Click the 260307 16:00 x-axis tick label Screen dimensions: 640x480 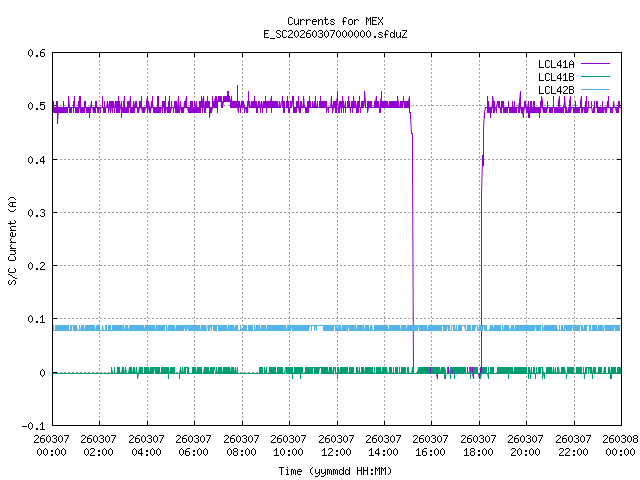tap(431, 445)
